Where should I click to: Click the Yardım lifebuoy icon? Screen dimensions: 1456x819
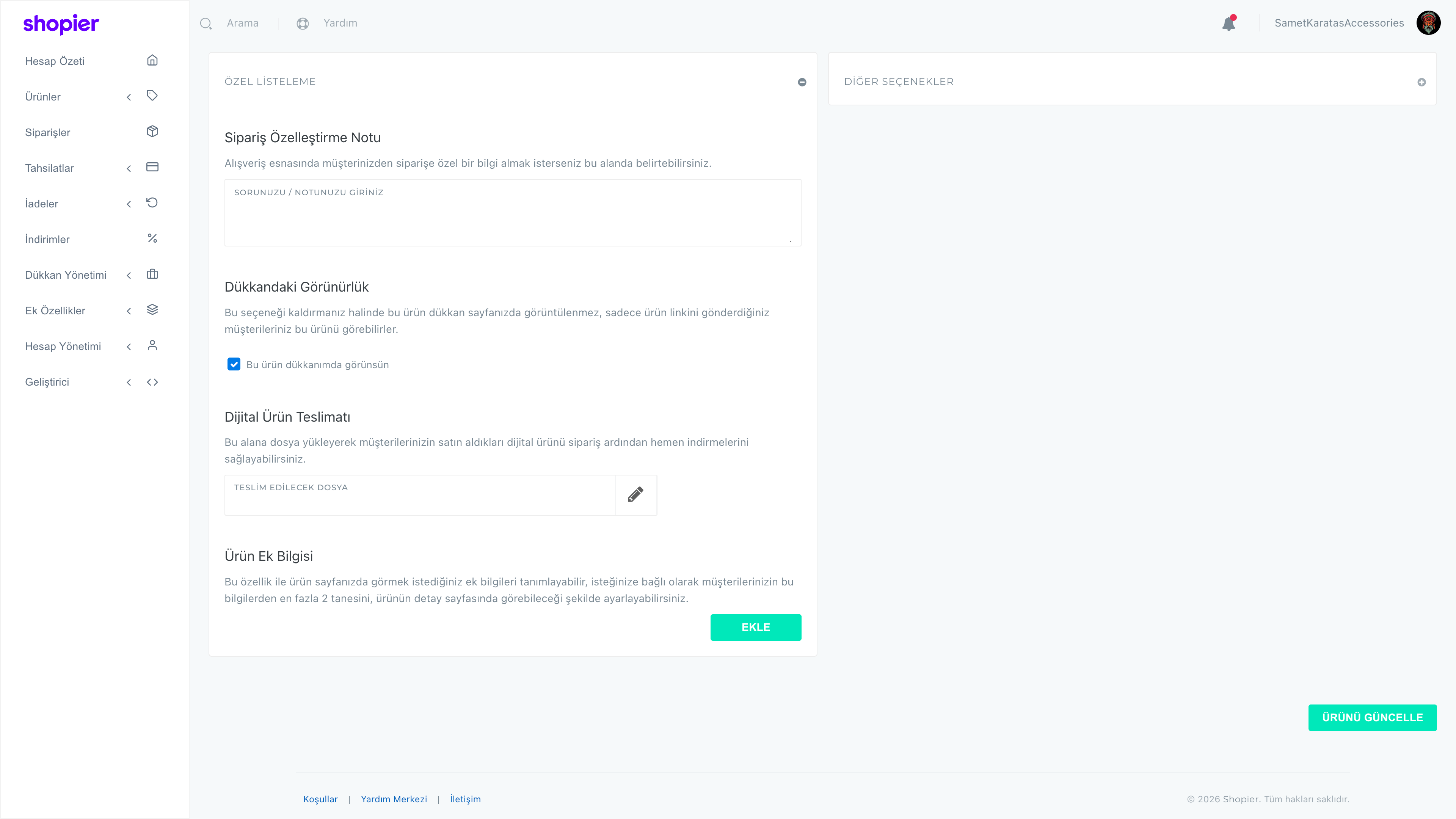(303, 23)
